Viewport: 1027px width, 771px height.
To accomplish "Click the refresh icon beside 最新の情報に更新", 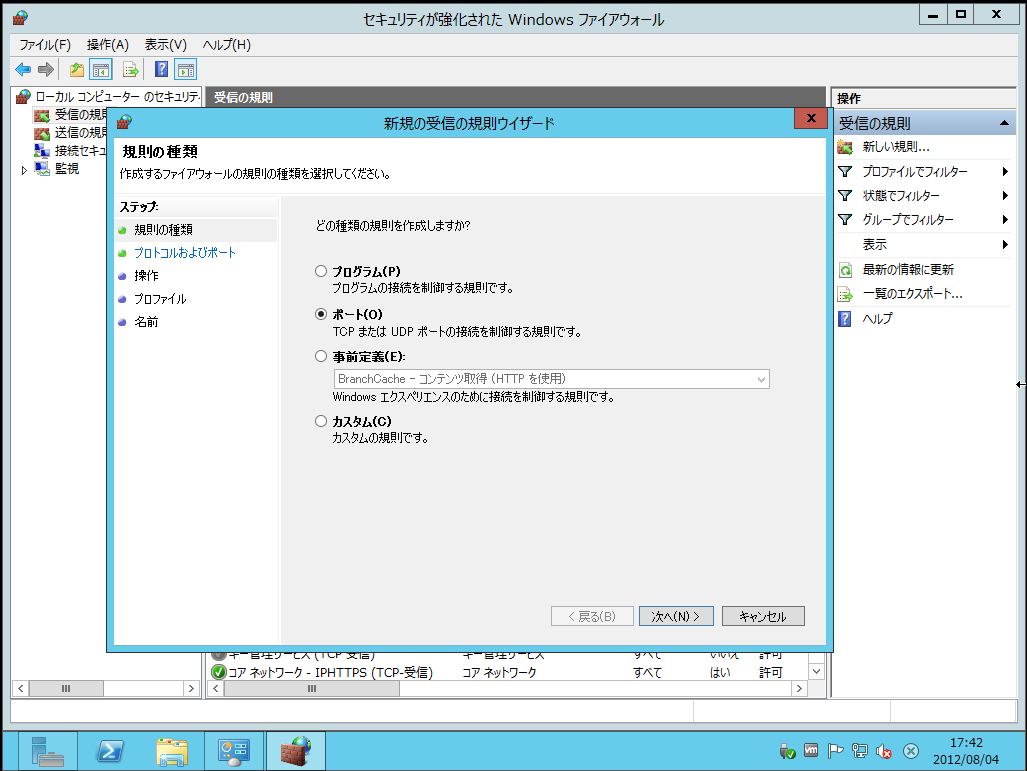I will click(845, 270).
